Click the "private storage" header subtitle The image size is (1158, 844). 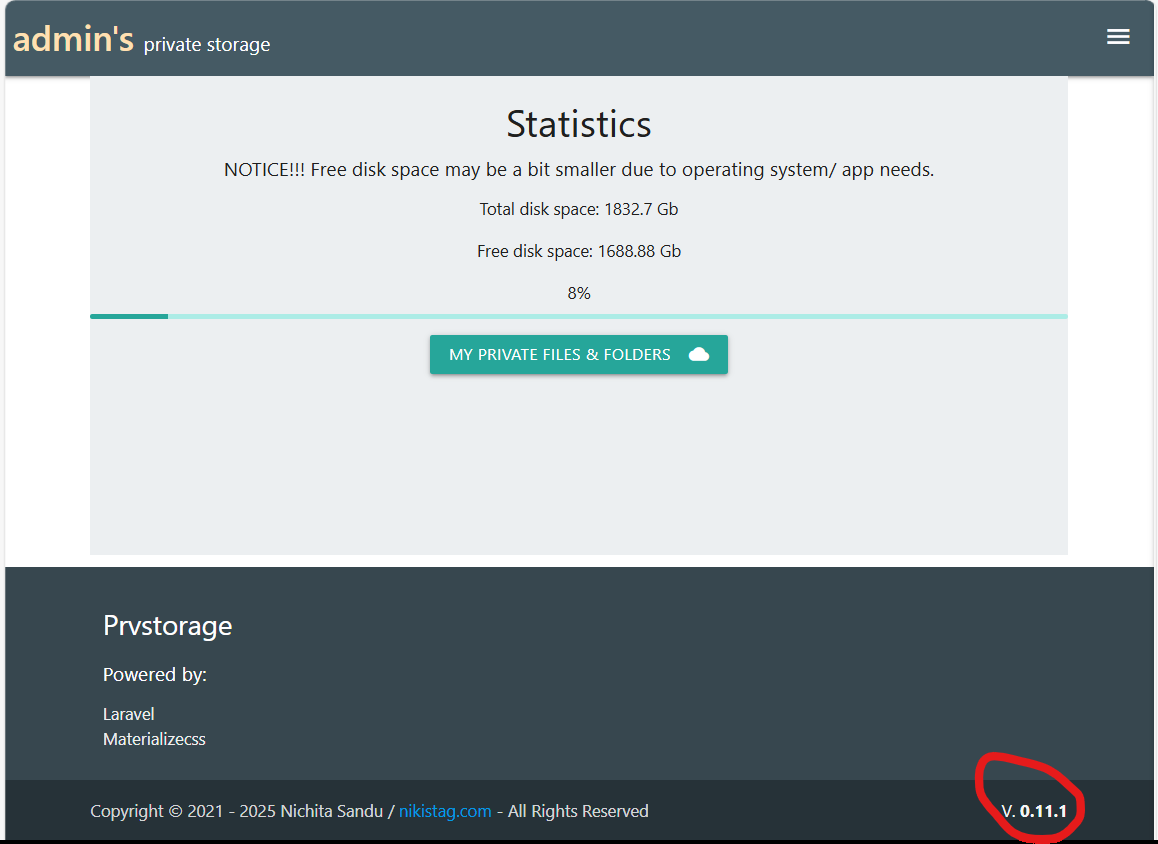[207, 45]
